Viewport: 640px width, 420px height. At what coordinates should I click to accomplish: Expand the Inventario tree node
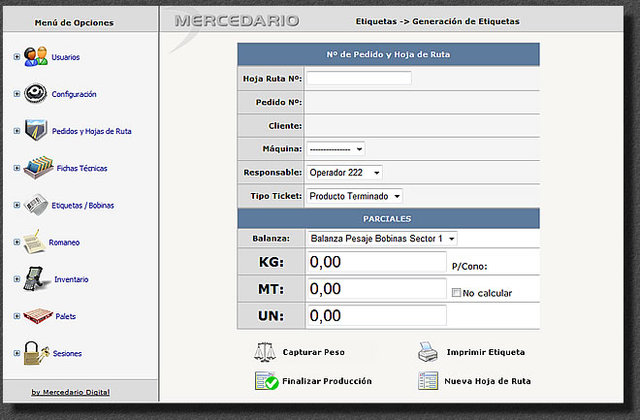[x=17, y=279]
